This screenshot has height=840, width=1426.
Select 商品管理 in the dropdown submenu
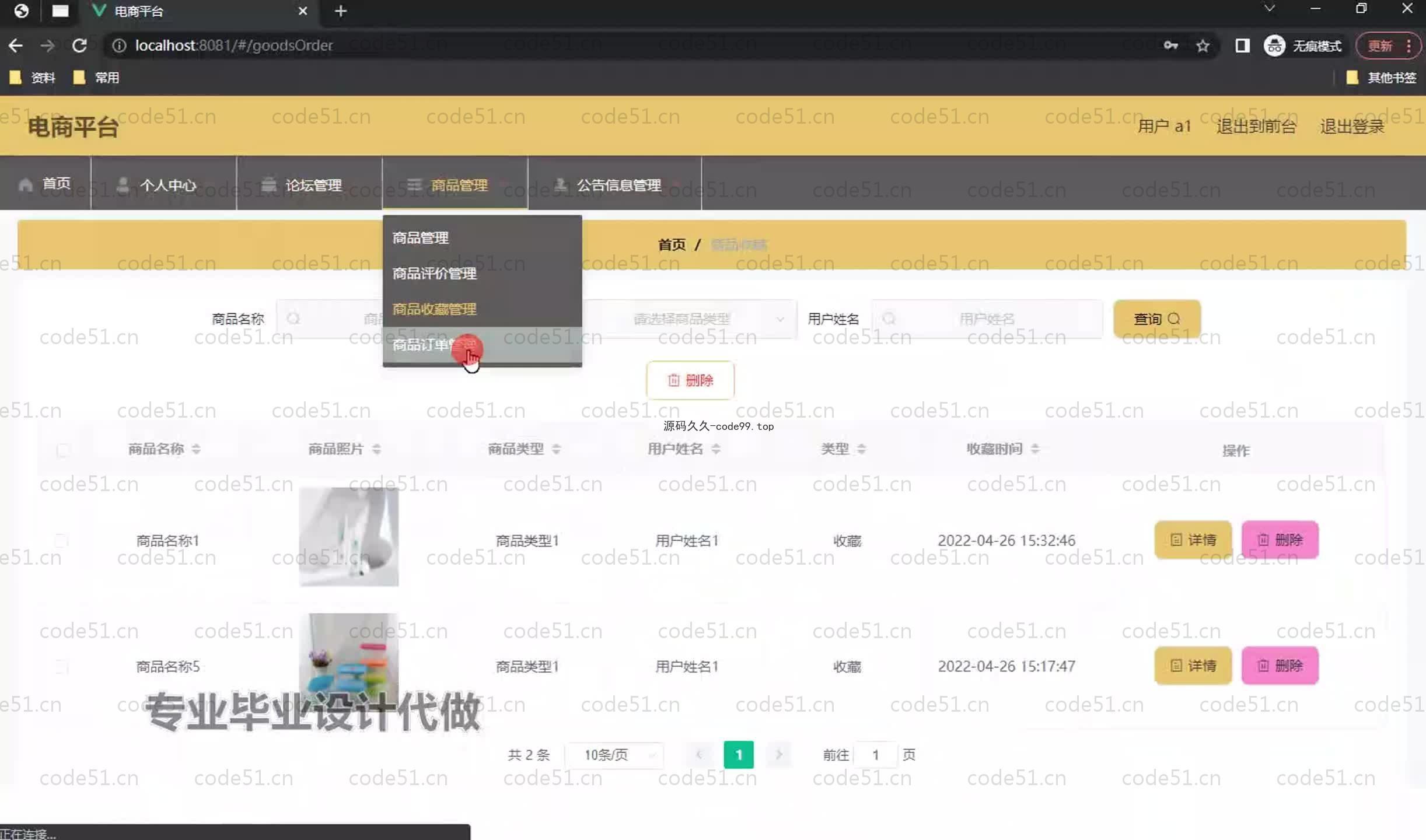point(482,238)
